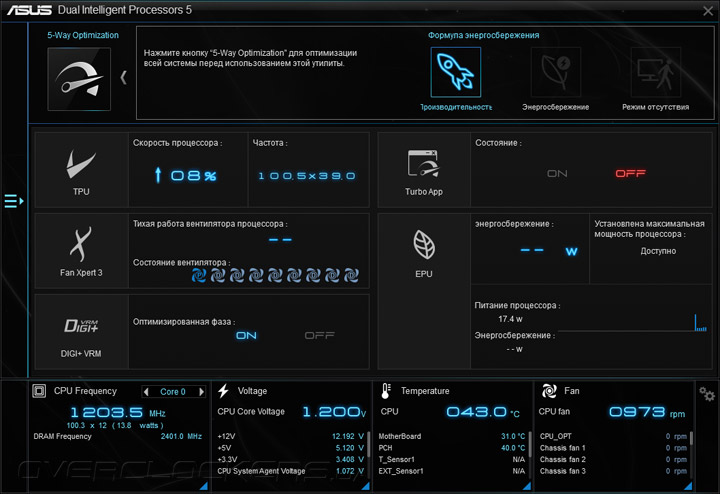Viewport: 720px width, 494px height.
Task: Select the Производительность rocket power mode
Action: pos(456,72)
